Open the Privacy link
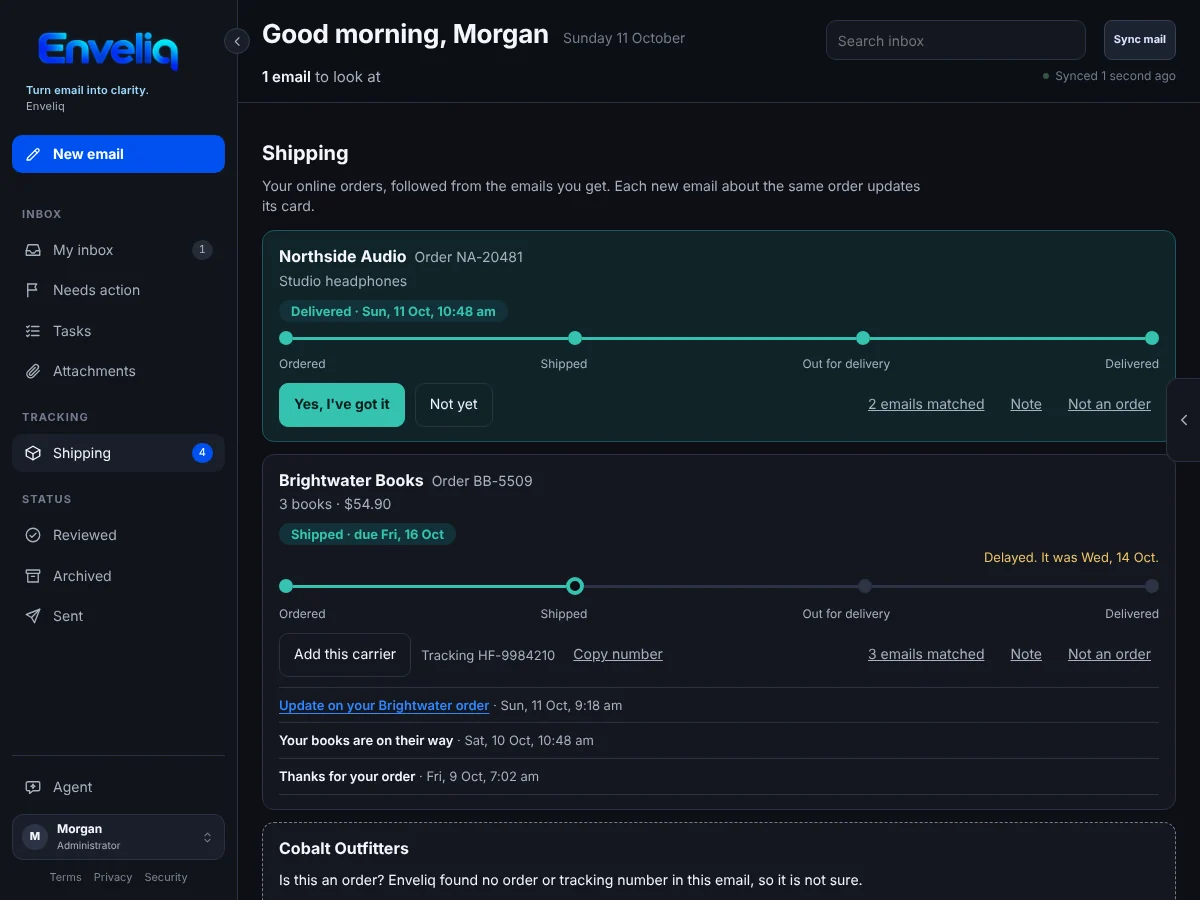The height and width of the screenshot is (900, 1200). (113, 877)
